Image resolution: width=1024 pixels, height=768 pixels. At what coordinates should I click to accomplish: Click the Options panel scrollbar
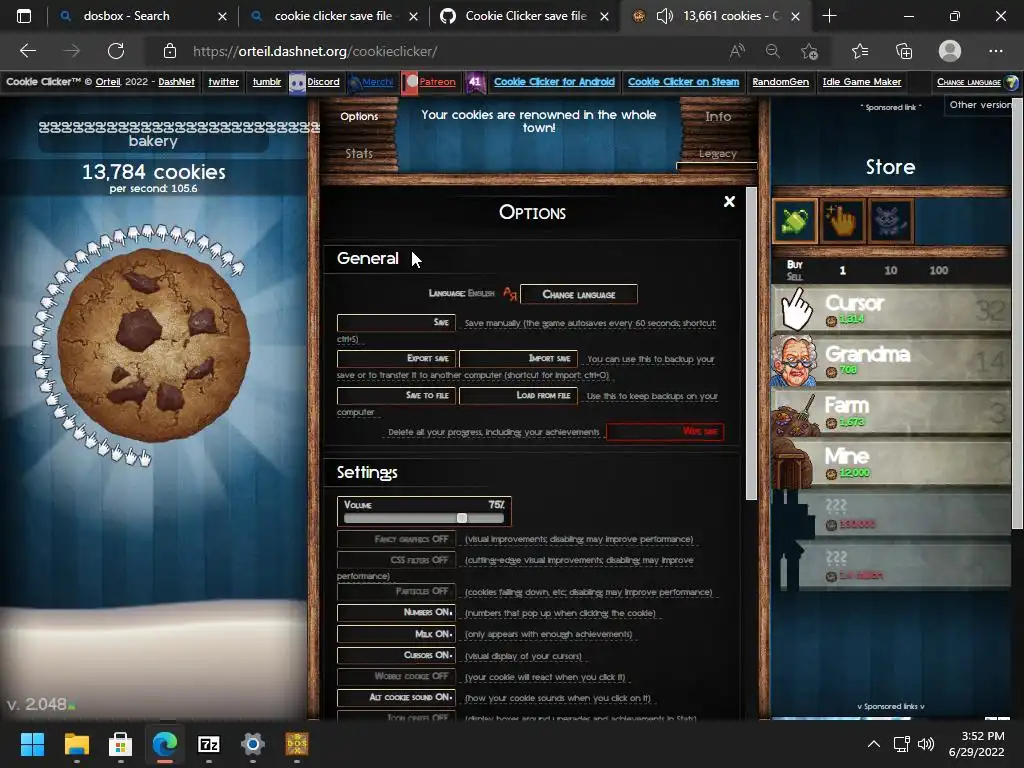click(x=751, y=345)
